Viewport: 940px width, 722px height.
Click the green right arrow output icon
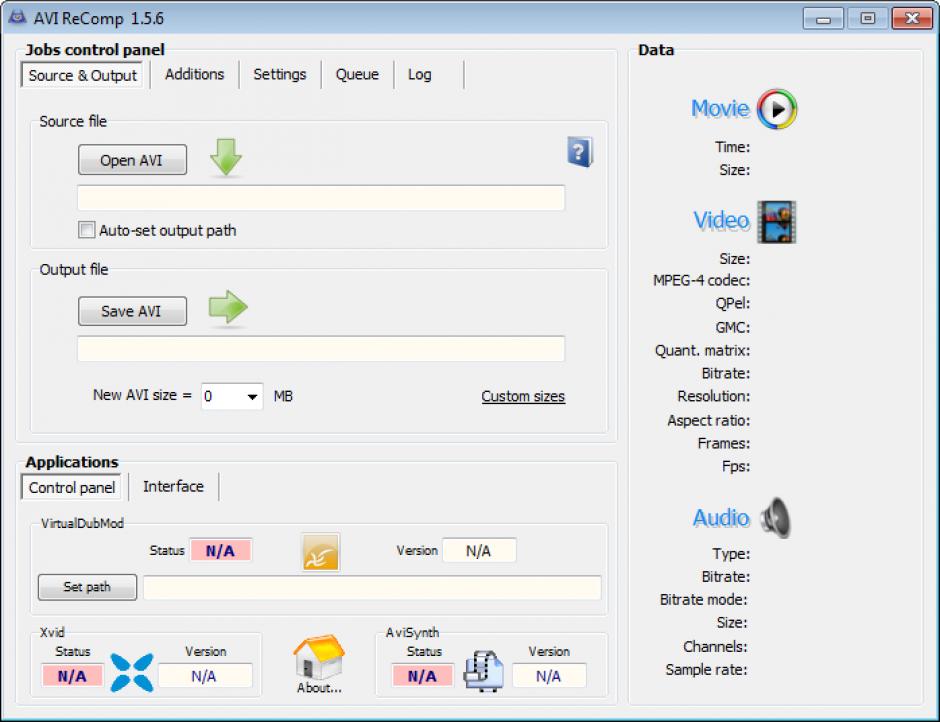point(227,309)
